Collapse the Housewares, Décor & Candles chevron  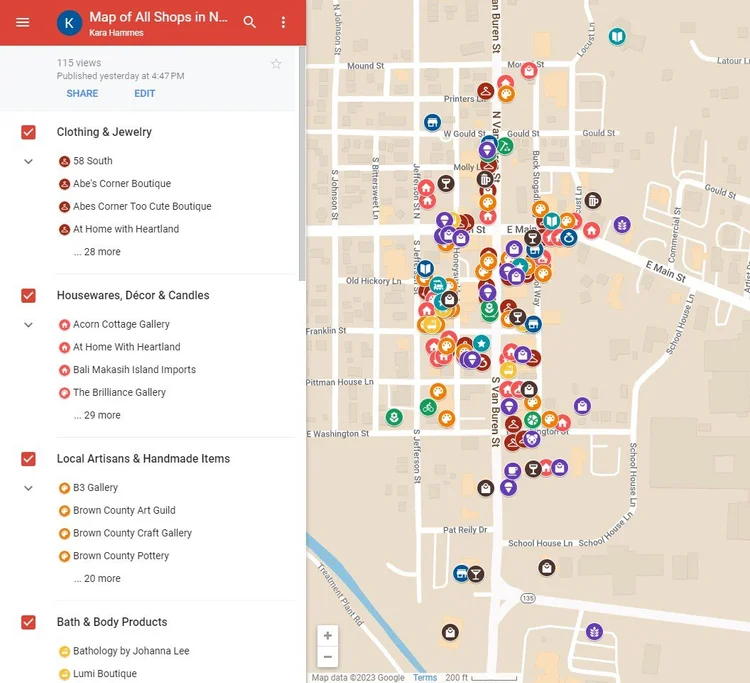[x=29, y=325]
